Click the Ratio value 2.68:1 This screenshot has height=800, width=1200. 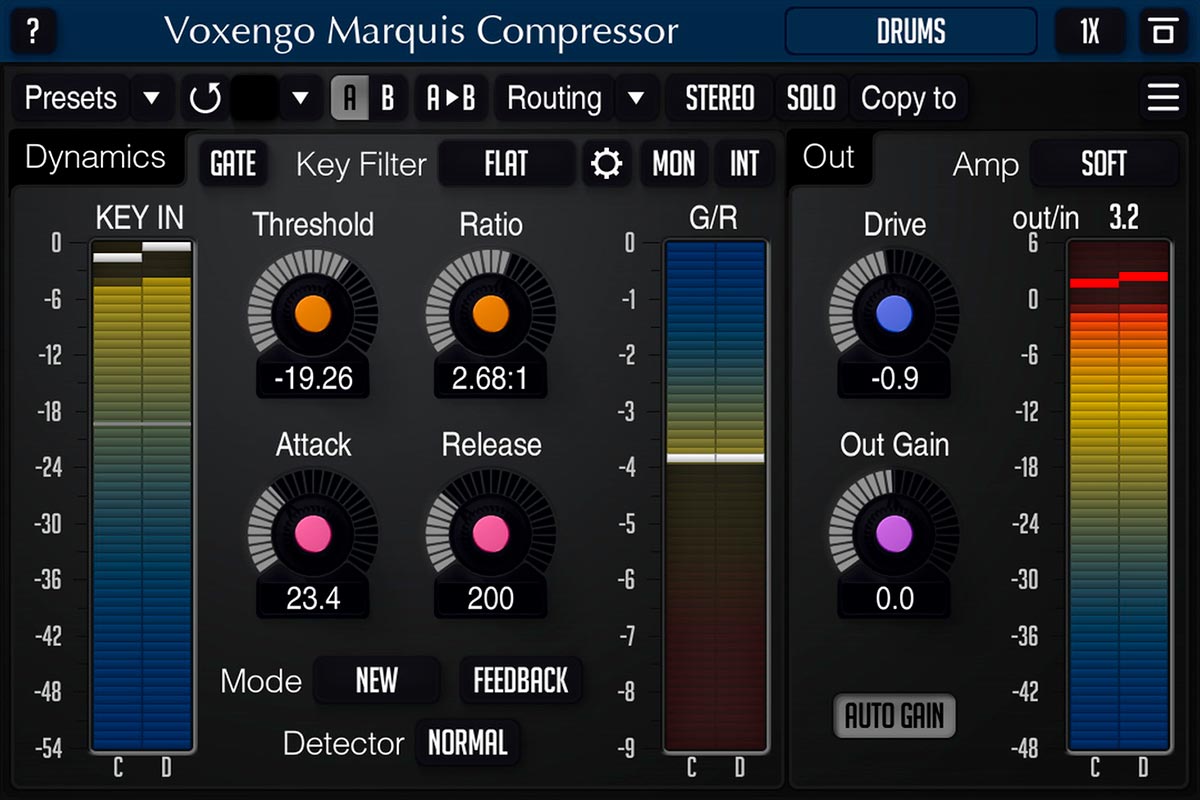pyautogui.click(x=491, y=379)
